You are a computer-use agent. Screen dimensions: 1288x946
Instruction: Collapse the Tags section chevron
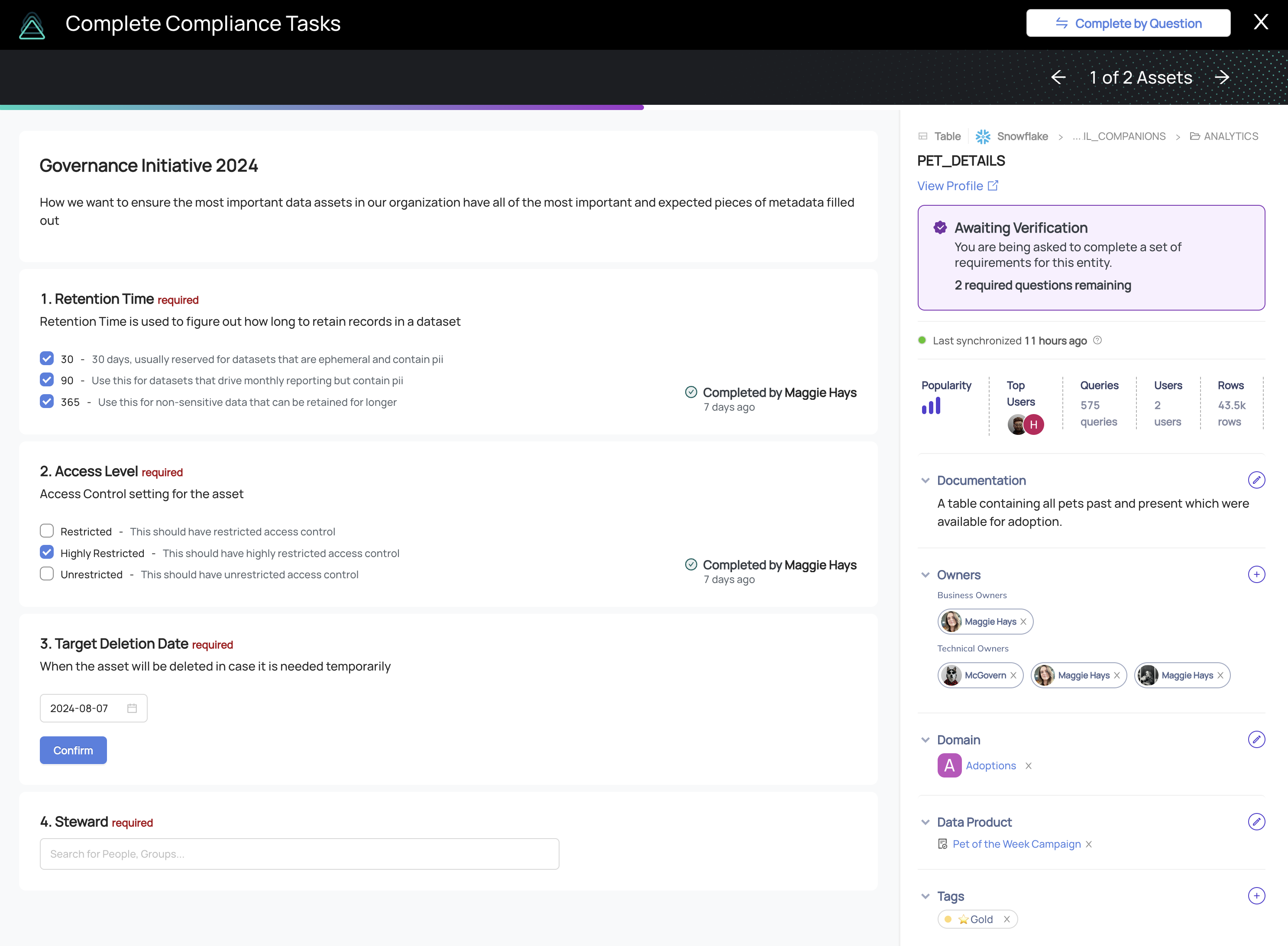click(x=925, y=896)
